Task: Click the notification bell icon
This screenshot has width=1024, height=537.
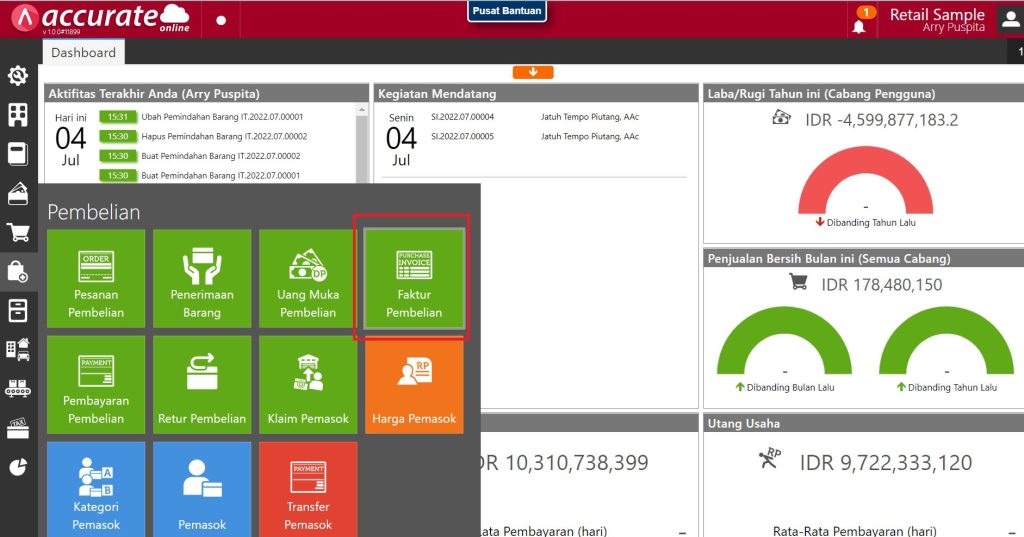Action: [859, 24]
